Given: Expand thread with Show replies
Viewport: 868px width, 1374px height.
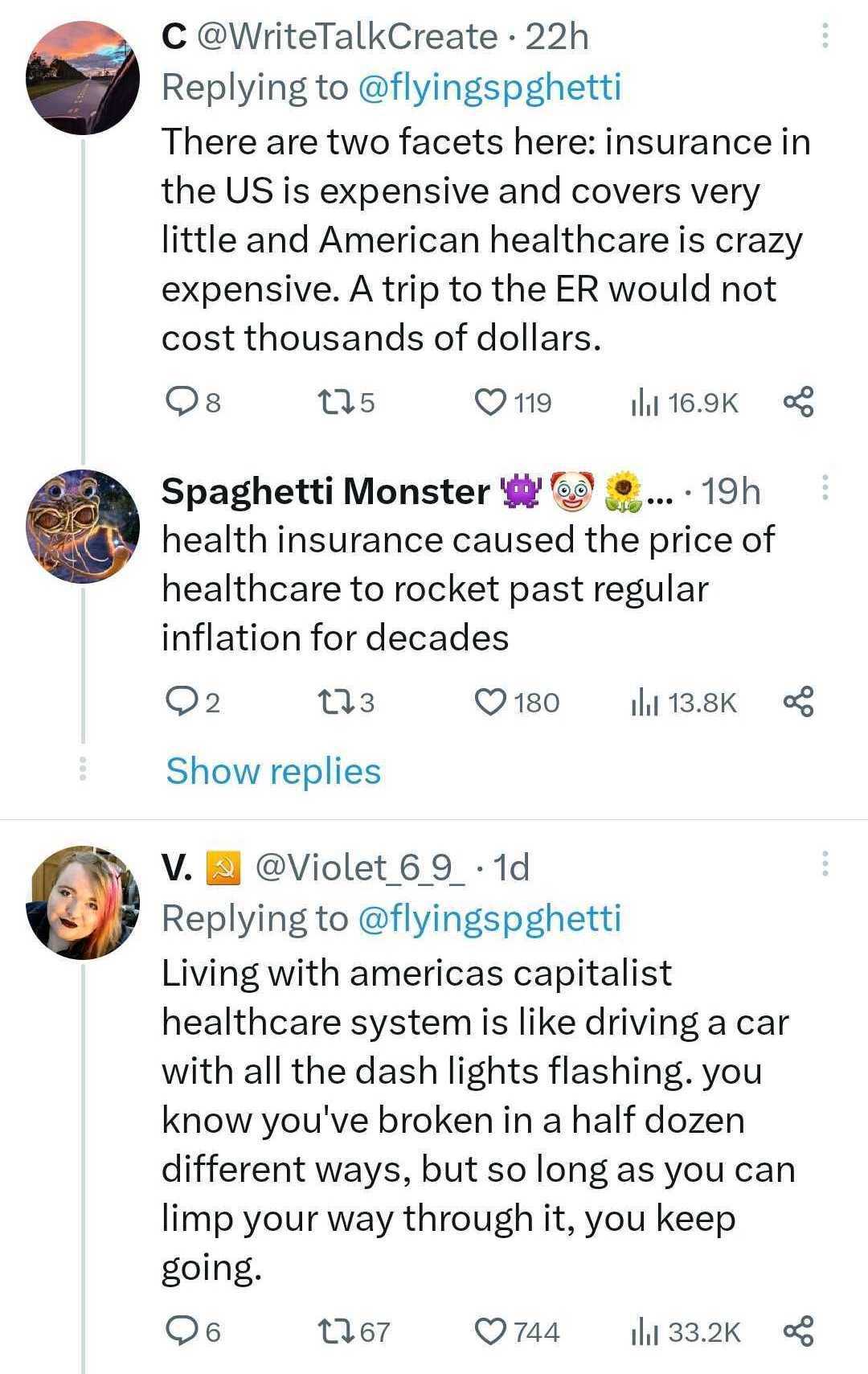Looking at the screenshot, I should [273, 770].
